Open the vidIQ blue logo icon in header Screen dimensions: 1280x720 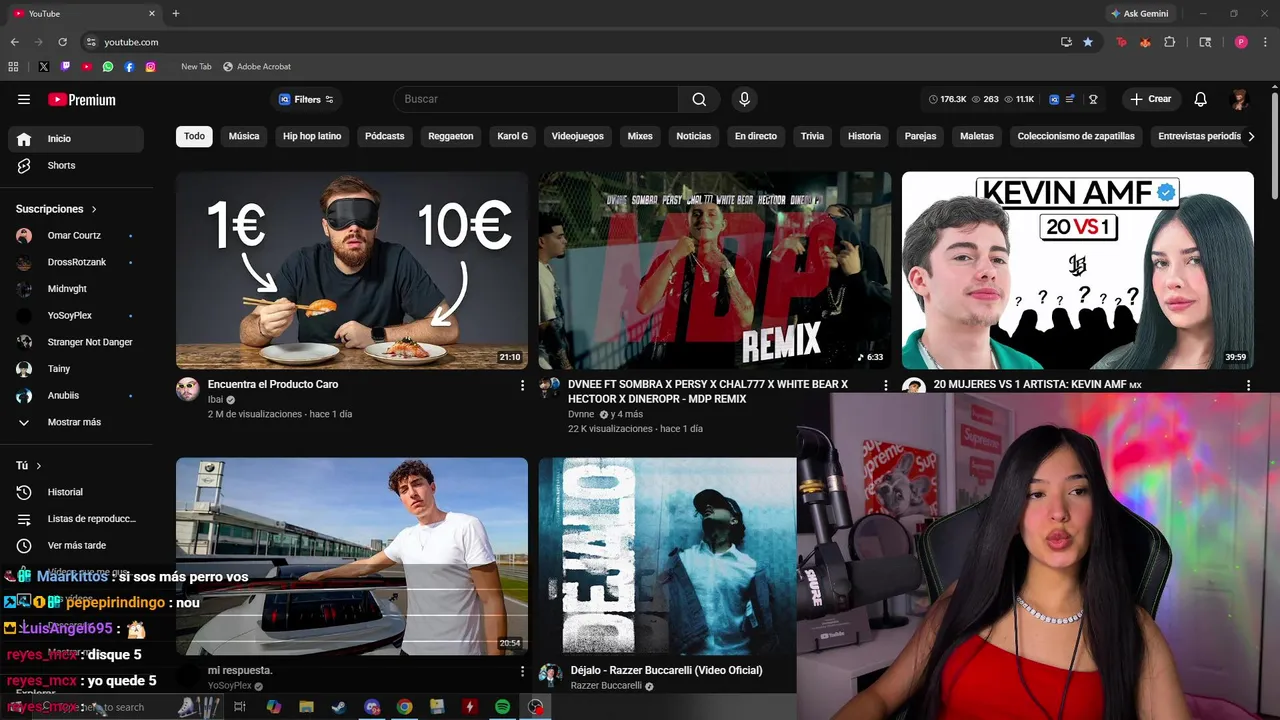1054,99
